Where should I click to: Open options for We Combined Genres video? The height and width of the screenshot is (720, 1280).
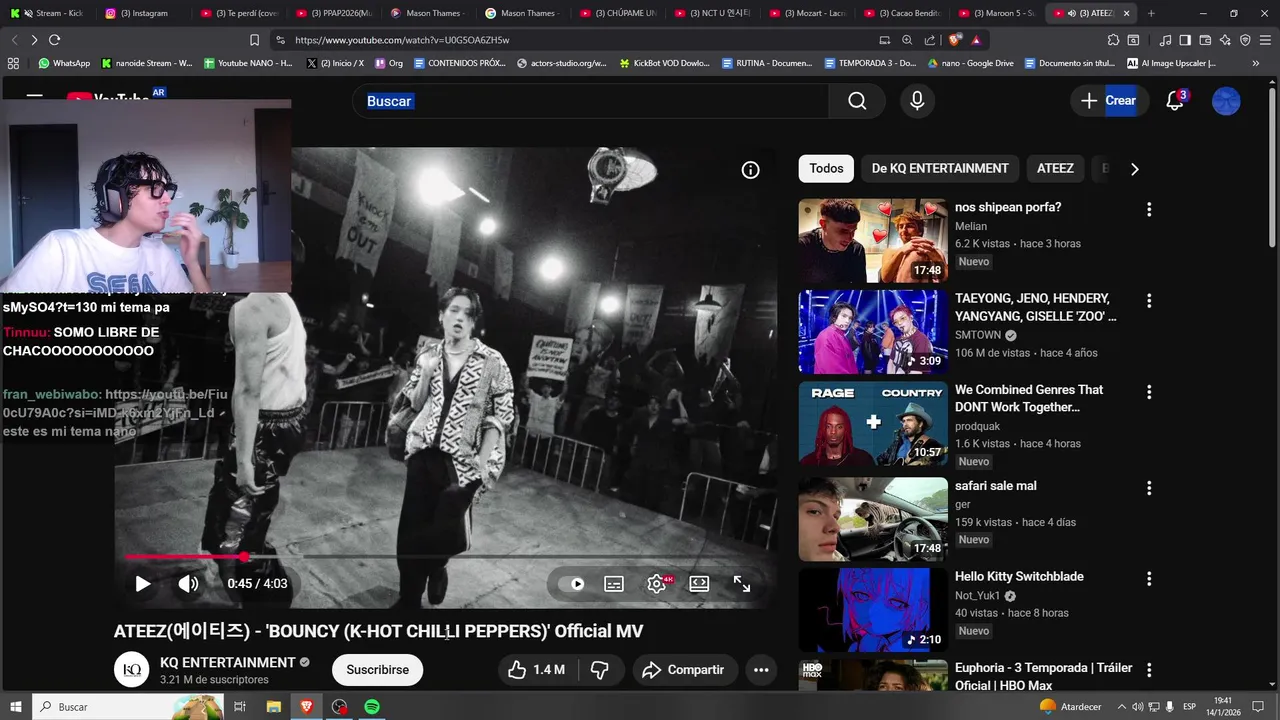click(1149, 391)
